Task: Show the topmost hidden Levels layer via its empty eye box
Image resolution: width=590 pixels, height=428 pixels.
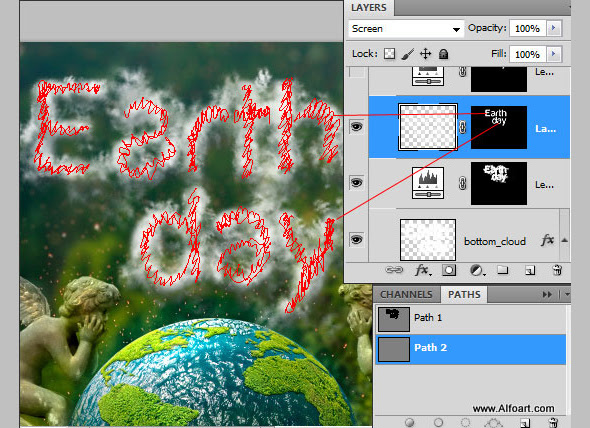Action: [x=357, y=72]
